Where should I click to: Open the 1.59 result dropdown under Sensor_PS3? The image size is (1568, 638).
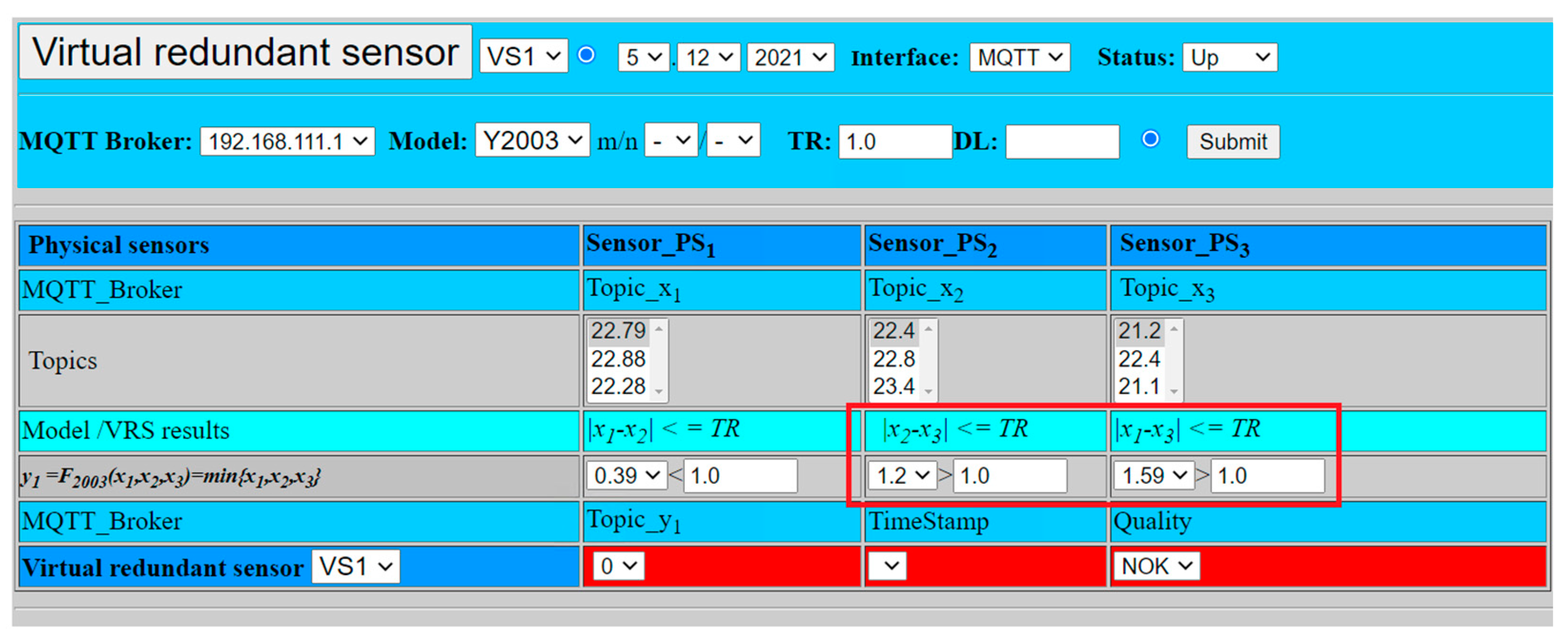coord(1152,476)
